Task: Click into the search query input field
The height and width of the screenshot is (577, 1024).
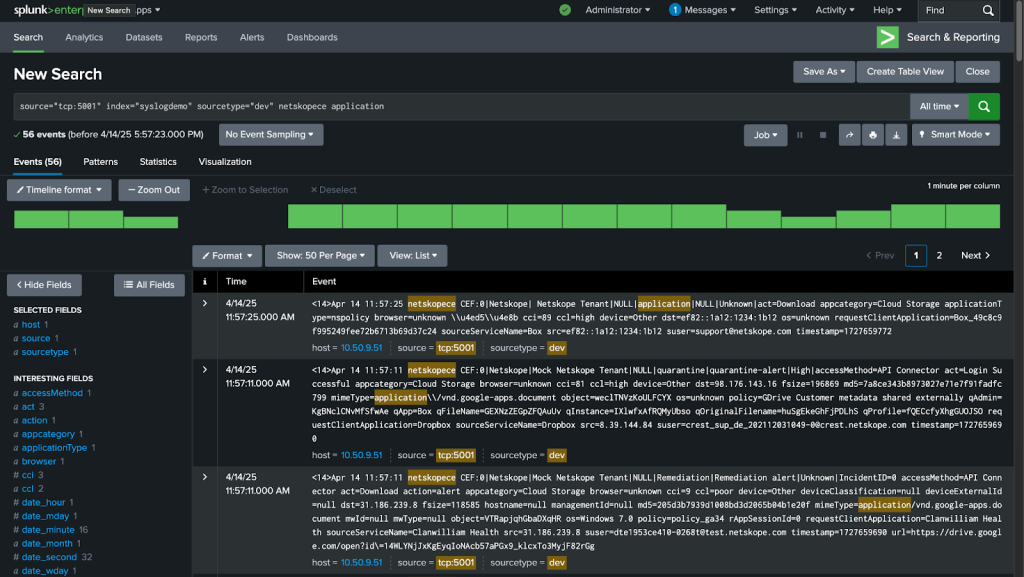Action: pos(461,106)
